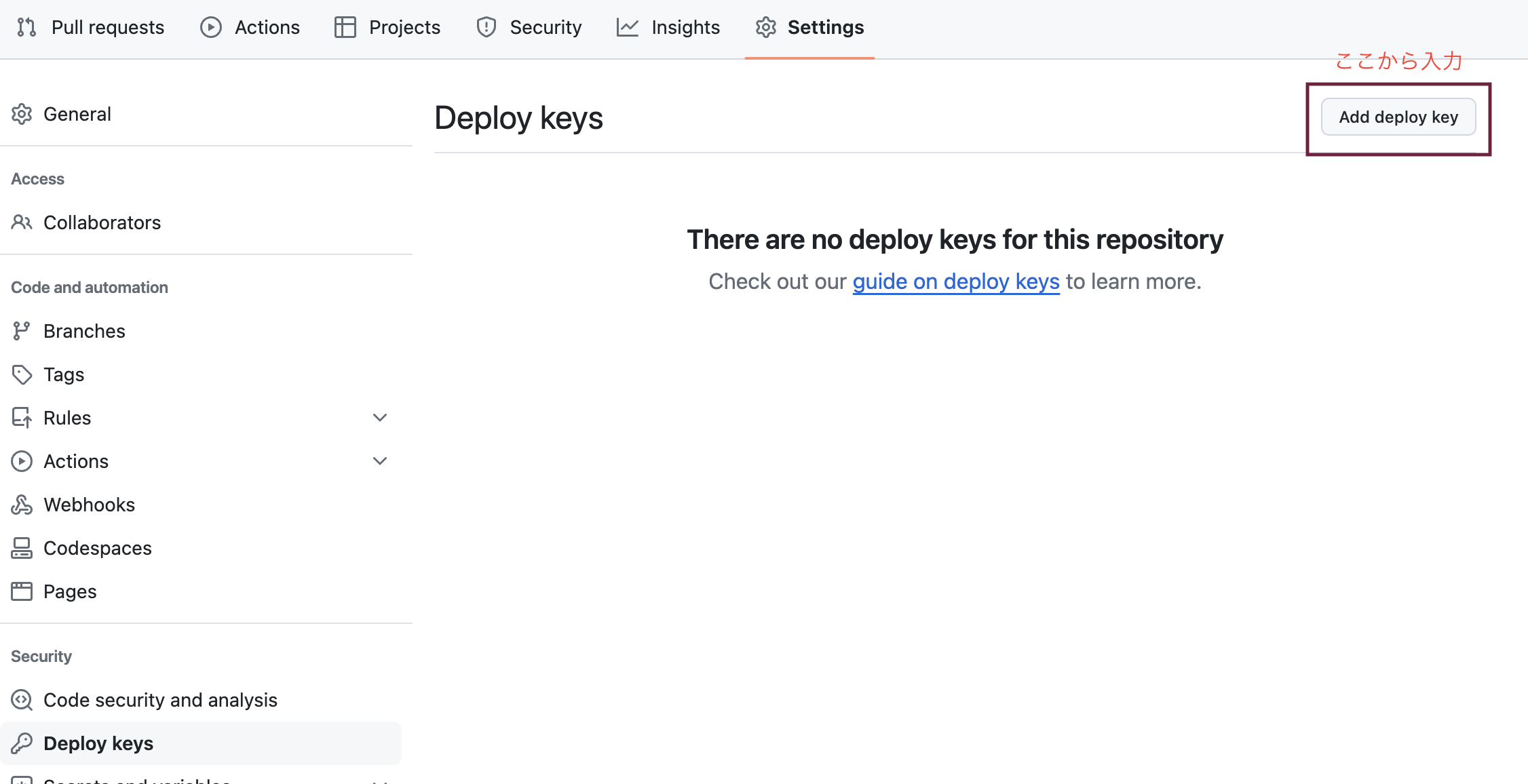Image resolution: width=1528 pixels, height=784 pixels.
Task: Select Code security and analysis sidebar item
Action: point(160,700)
